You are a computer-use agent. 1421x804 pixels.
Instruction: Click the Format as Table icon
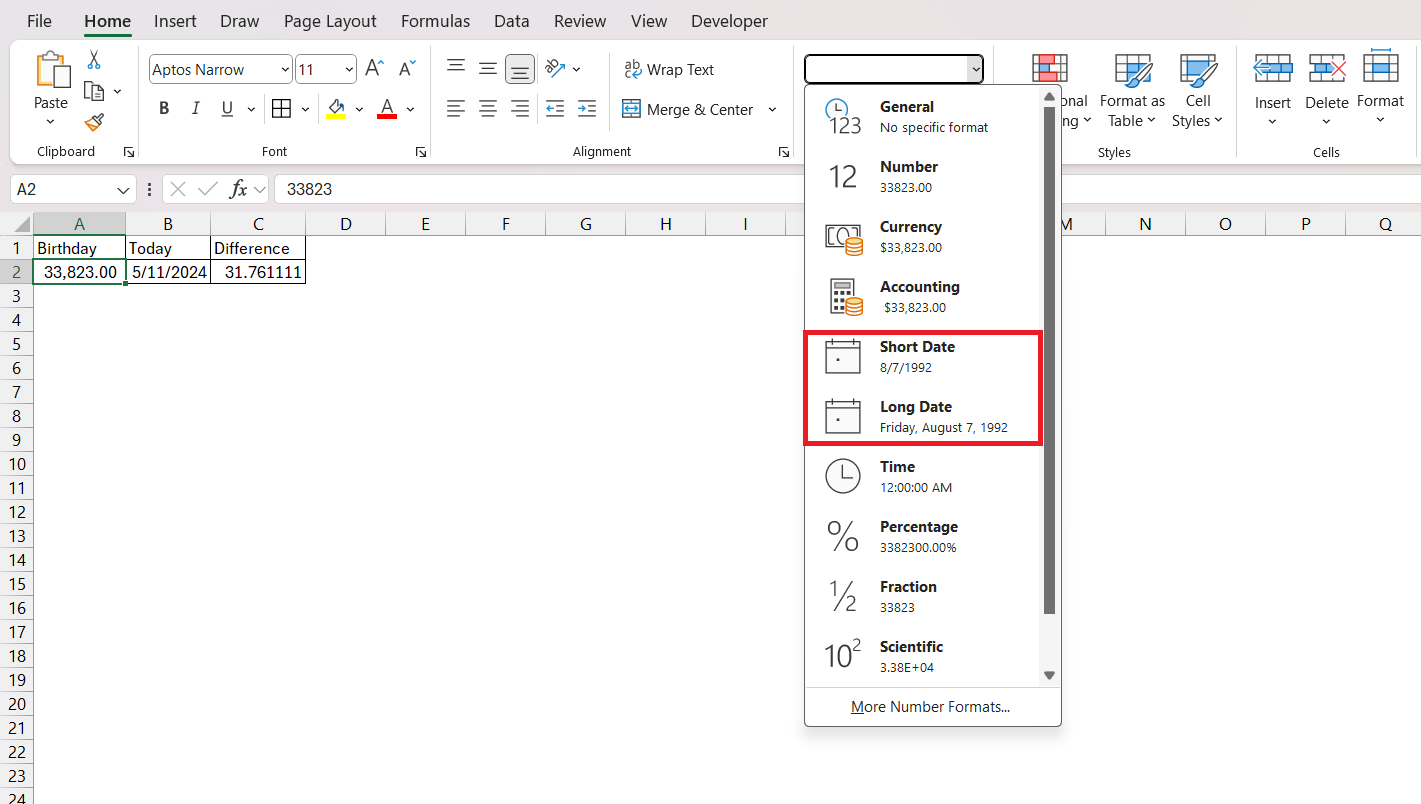tap(1133, 72)
